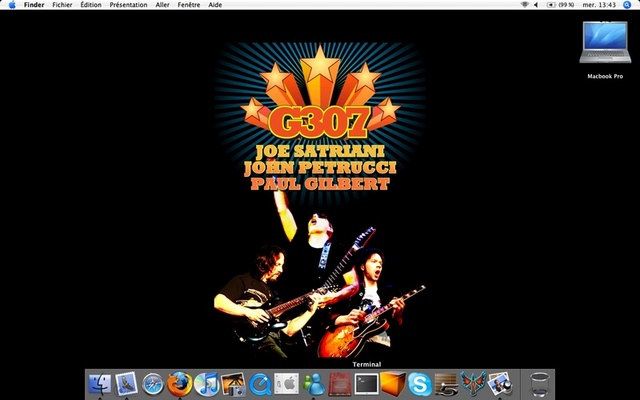Click the "Macbook Pro" icon label
The width and height of the screenshot is (640, 400).
605,76
